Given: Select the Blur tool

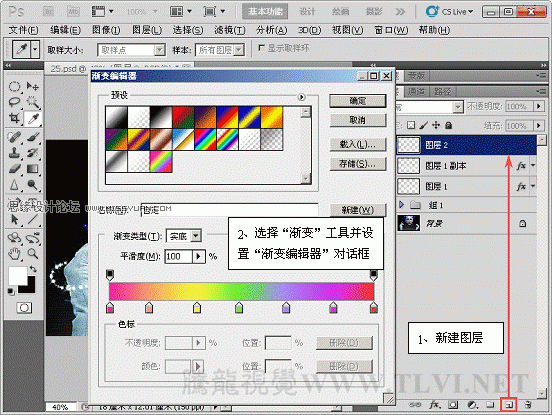Looking at the screenshot, I should point(14,185).
